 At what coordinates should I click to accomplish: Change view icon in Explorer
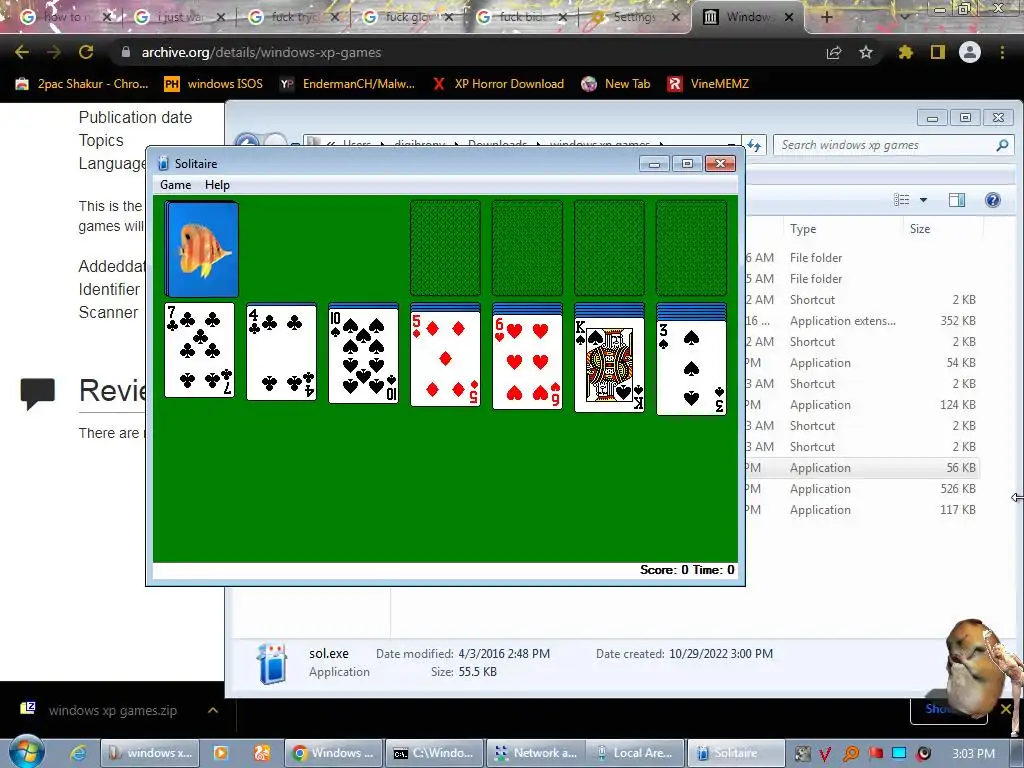click(x=902, y=200)
